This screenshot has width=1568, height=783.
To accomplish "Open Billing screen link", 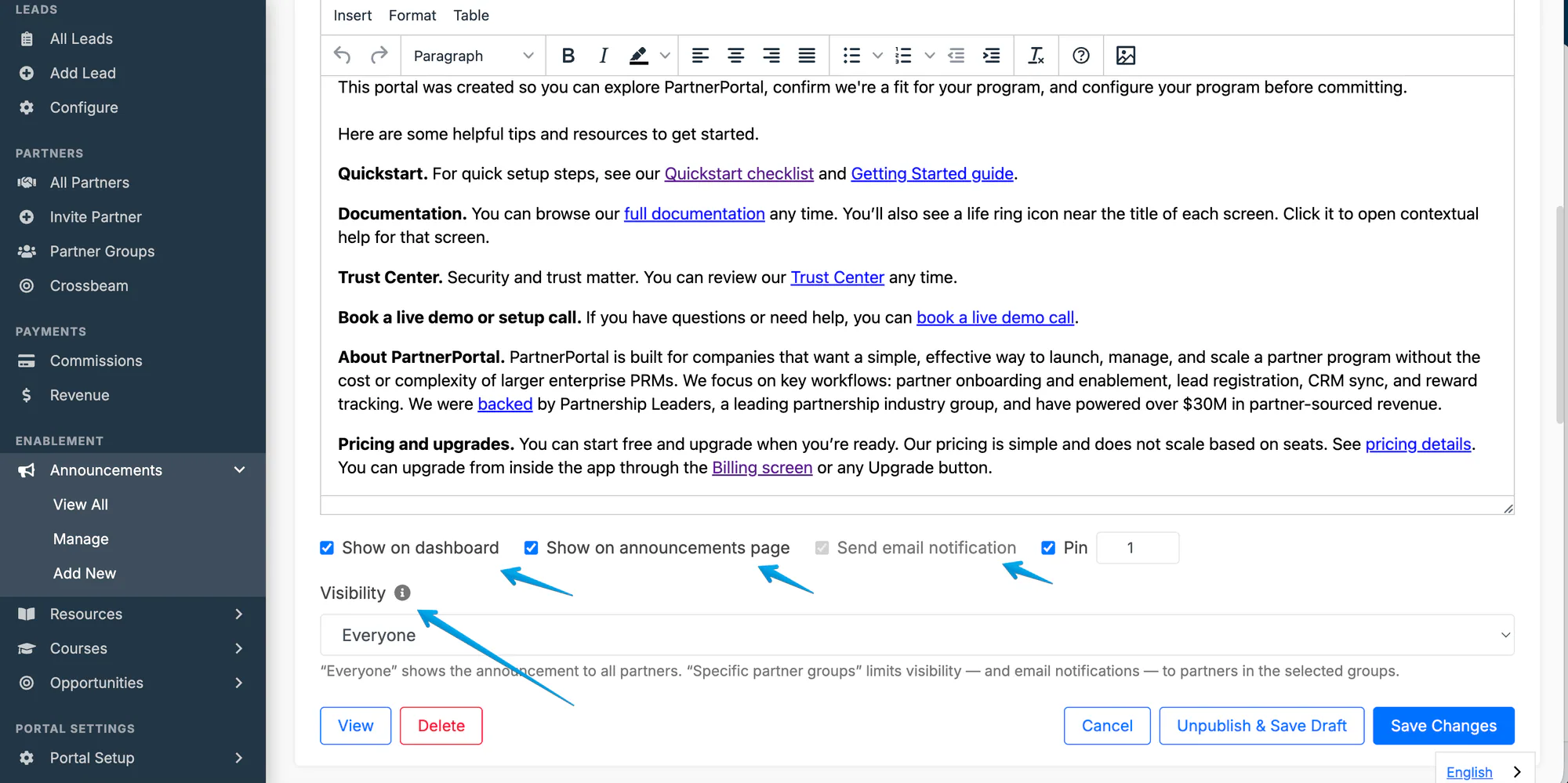I will point(762,468).
